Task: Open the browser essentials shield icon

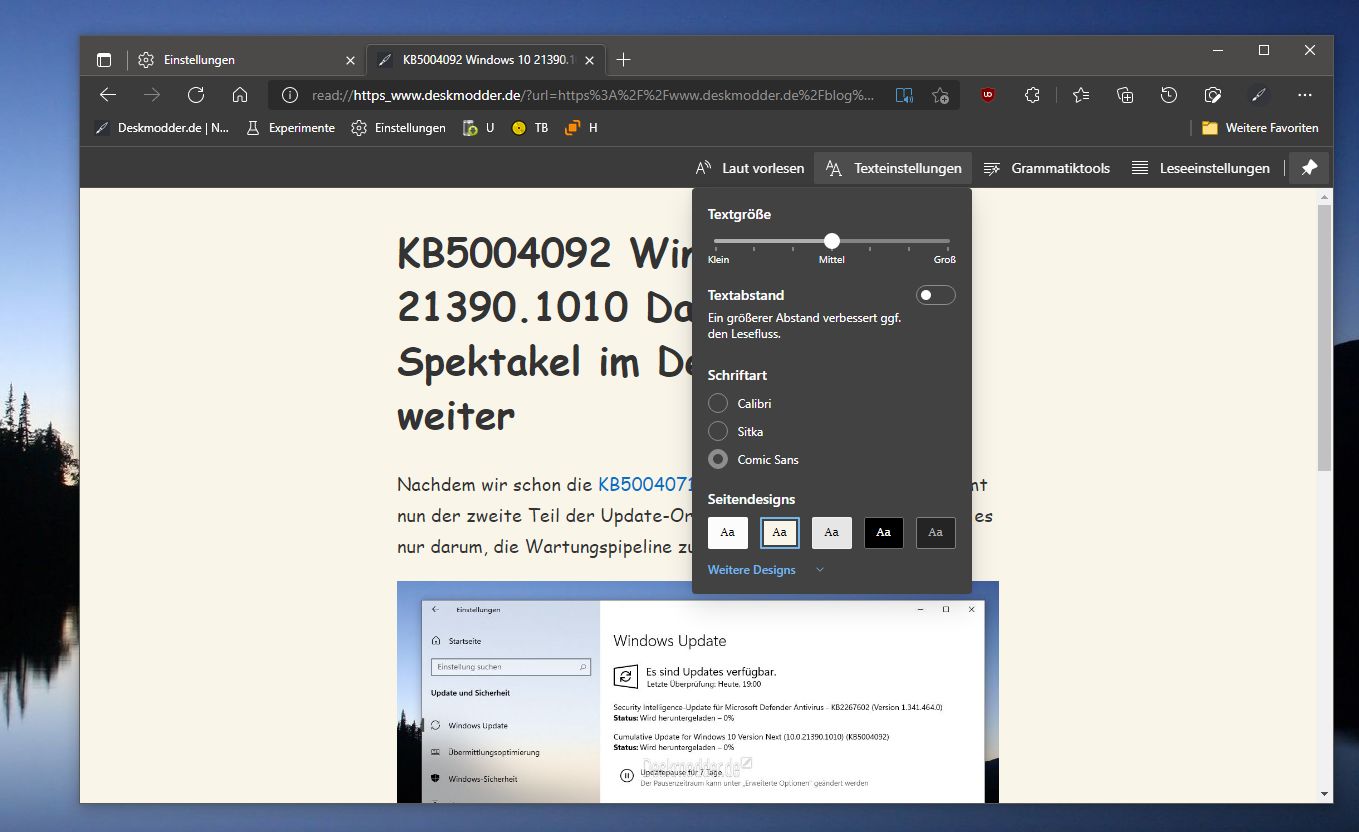Action: pyautogui.click(x=1213, y=95)
